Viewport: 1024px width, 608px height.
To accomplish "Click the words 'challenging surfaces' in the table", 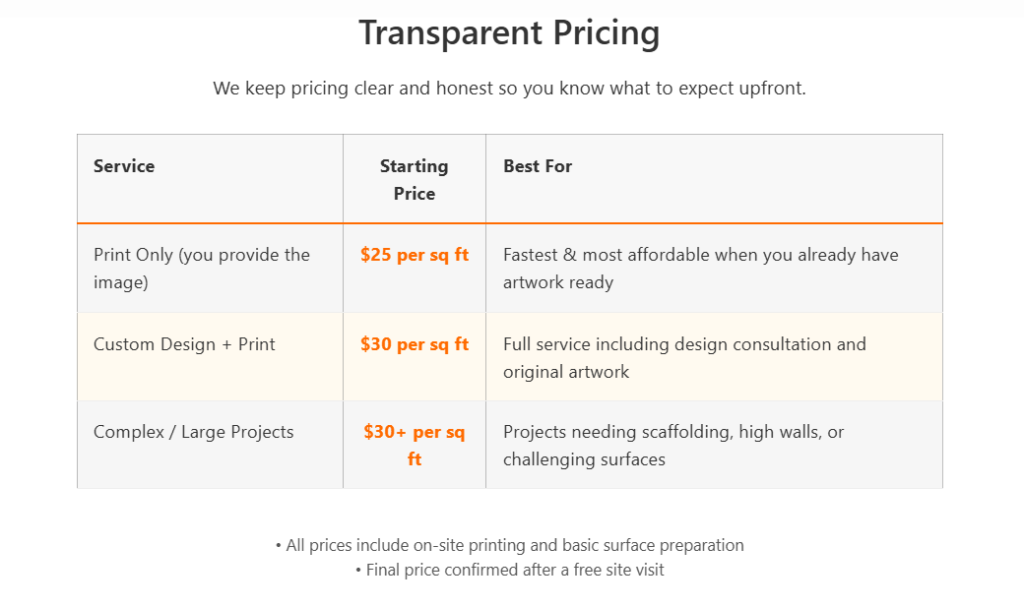I will point(584,460).
